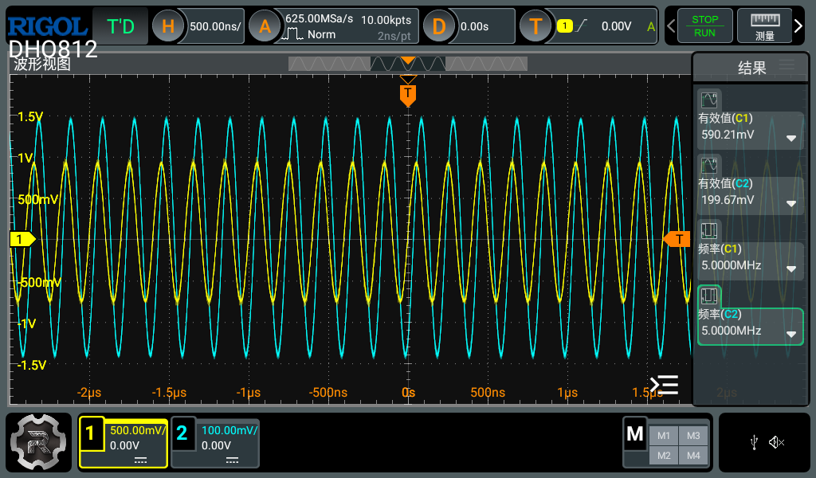Select the 有效值(C1) measurement icon

709,100
